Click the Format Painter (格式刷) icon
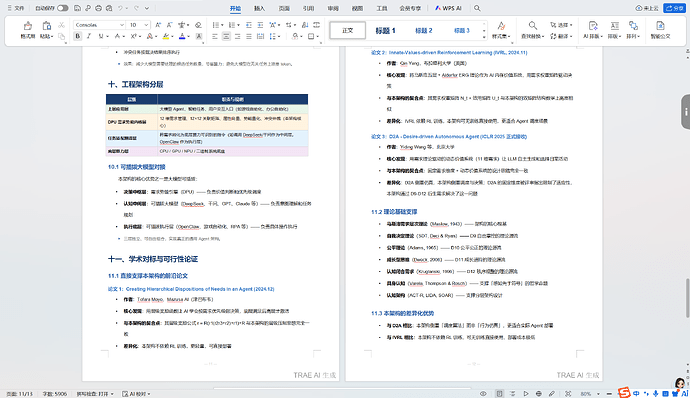 (27, 26)
